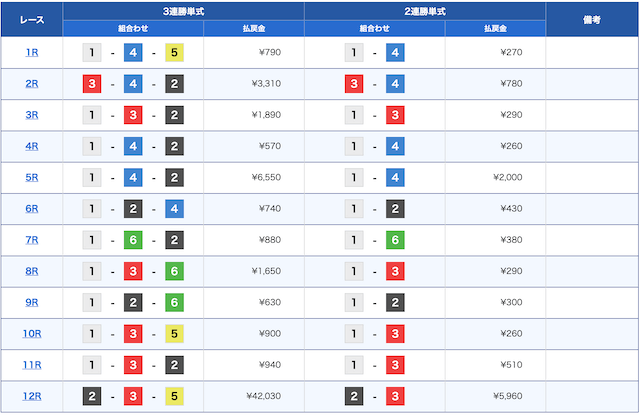
Task: Open the 1R race link
Action: (x=32, y=53)
